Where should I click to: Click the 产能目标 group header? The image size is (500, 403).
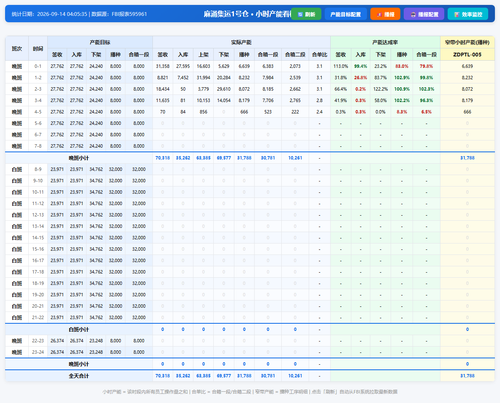[x=100, y=42]
